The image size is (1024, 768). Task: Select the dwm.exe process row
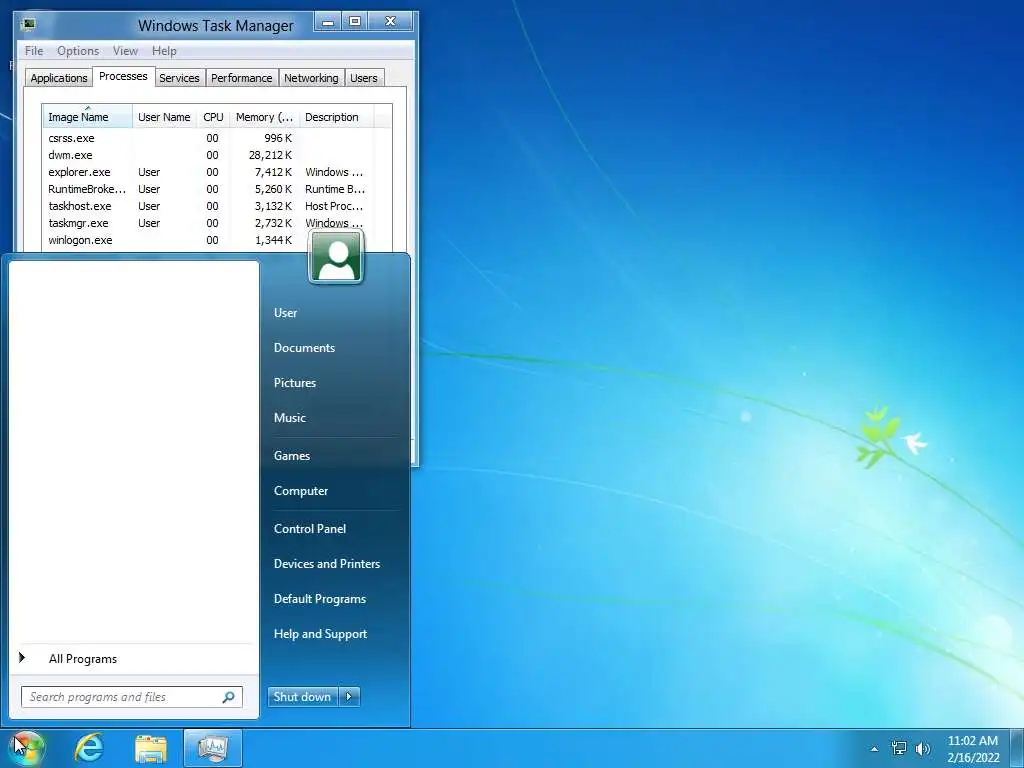point(217,155)
